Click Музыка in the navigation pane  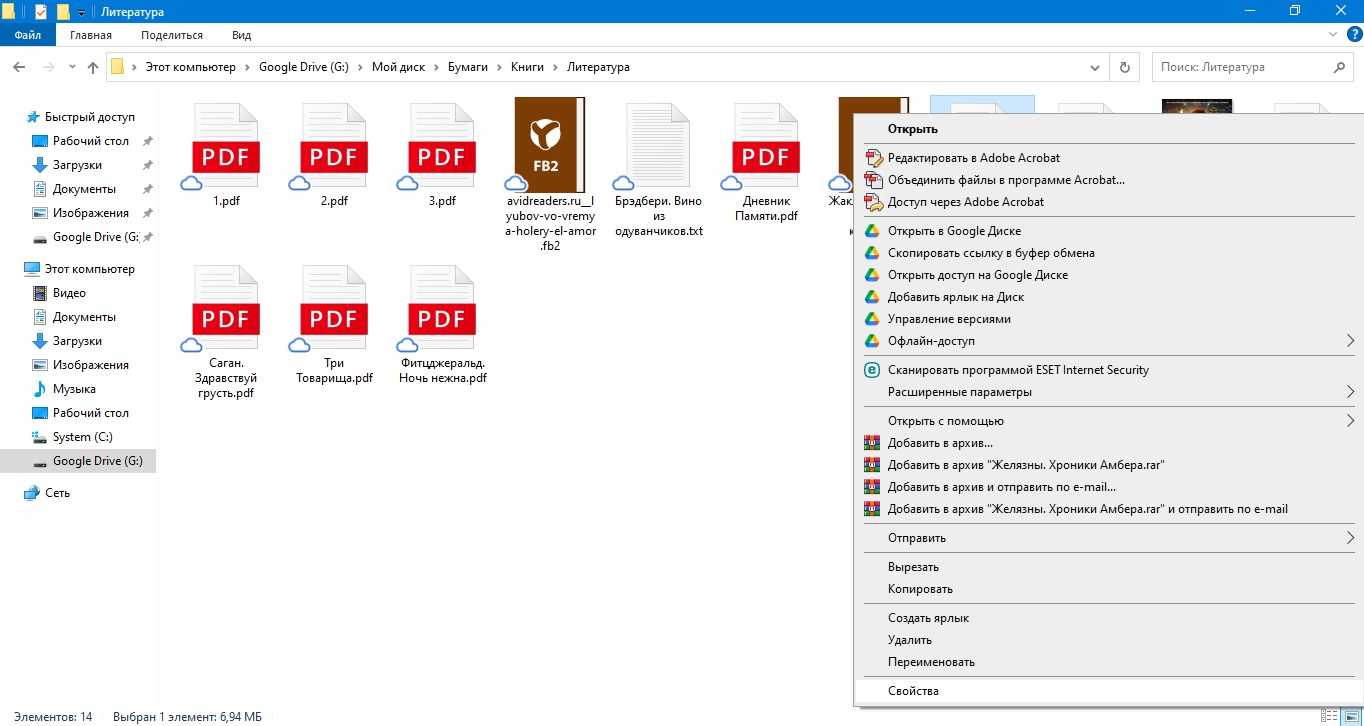(x=74, y=389)
